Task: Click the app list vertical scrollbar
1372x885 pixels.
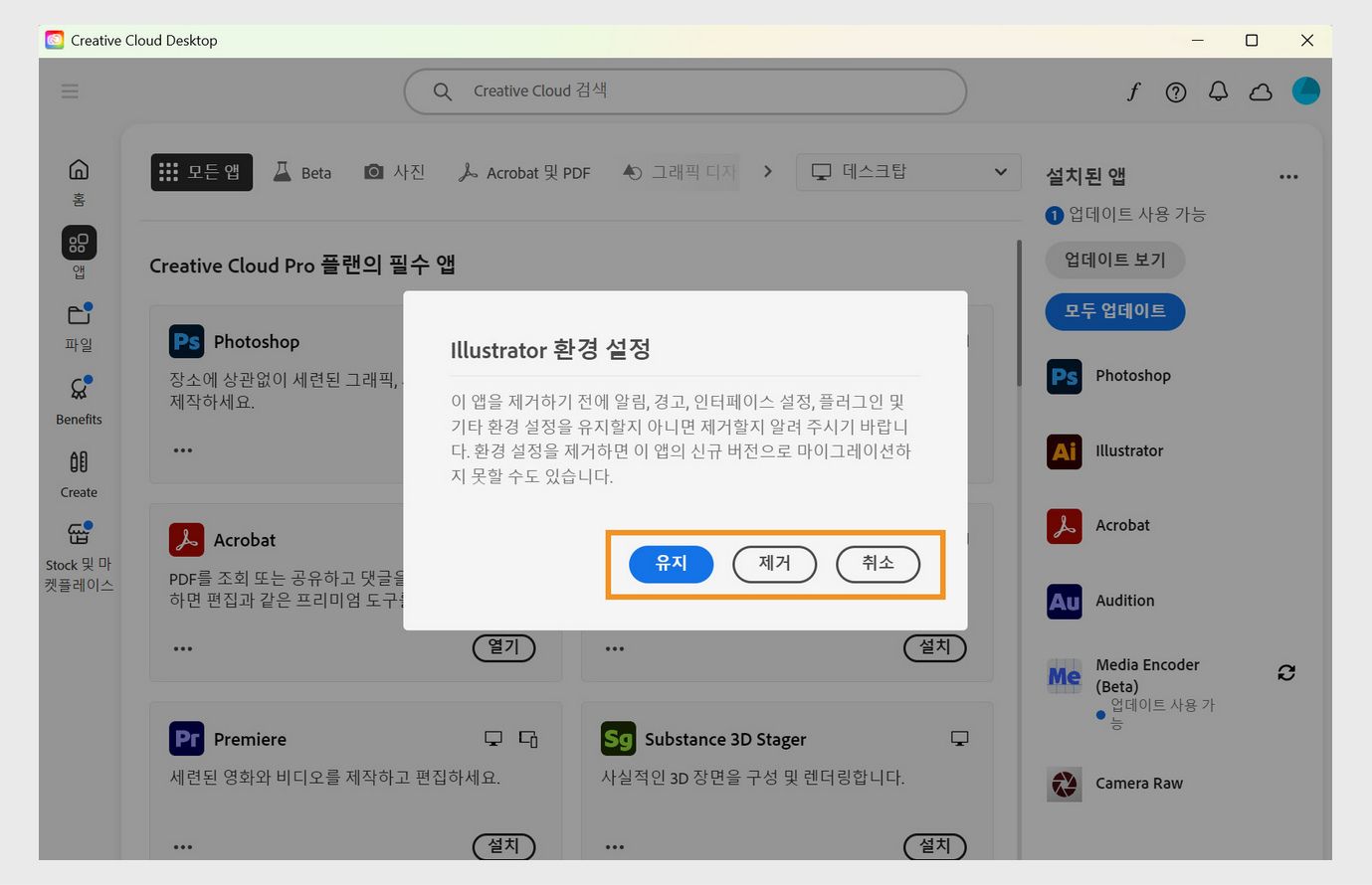Action: [x=1019, y=313]
